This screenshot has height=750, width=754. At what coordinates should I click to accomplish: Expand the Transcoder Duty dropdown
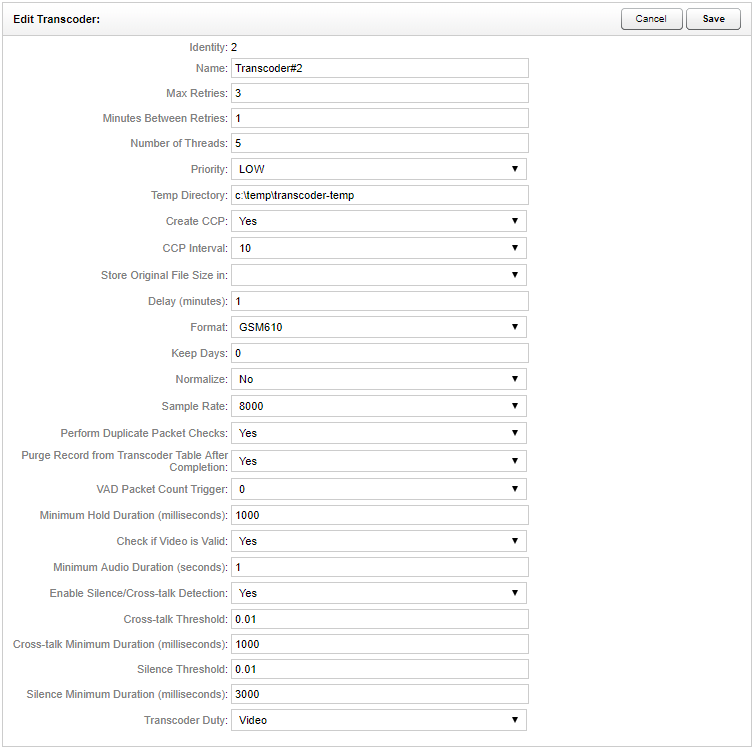pos(379,720)
